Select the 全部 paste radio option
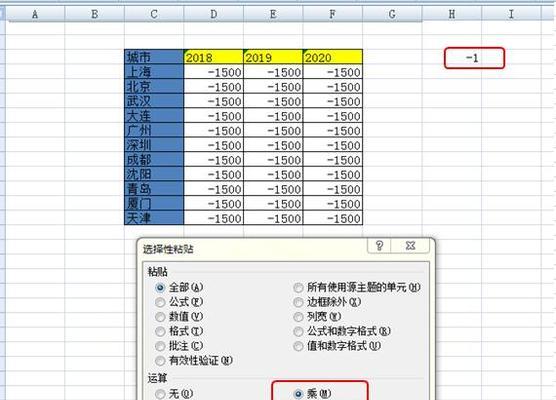 [x=160, y=288]
